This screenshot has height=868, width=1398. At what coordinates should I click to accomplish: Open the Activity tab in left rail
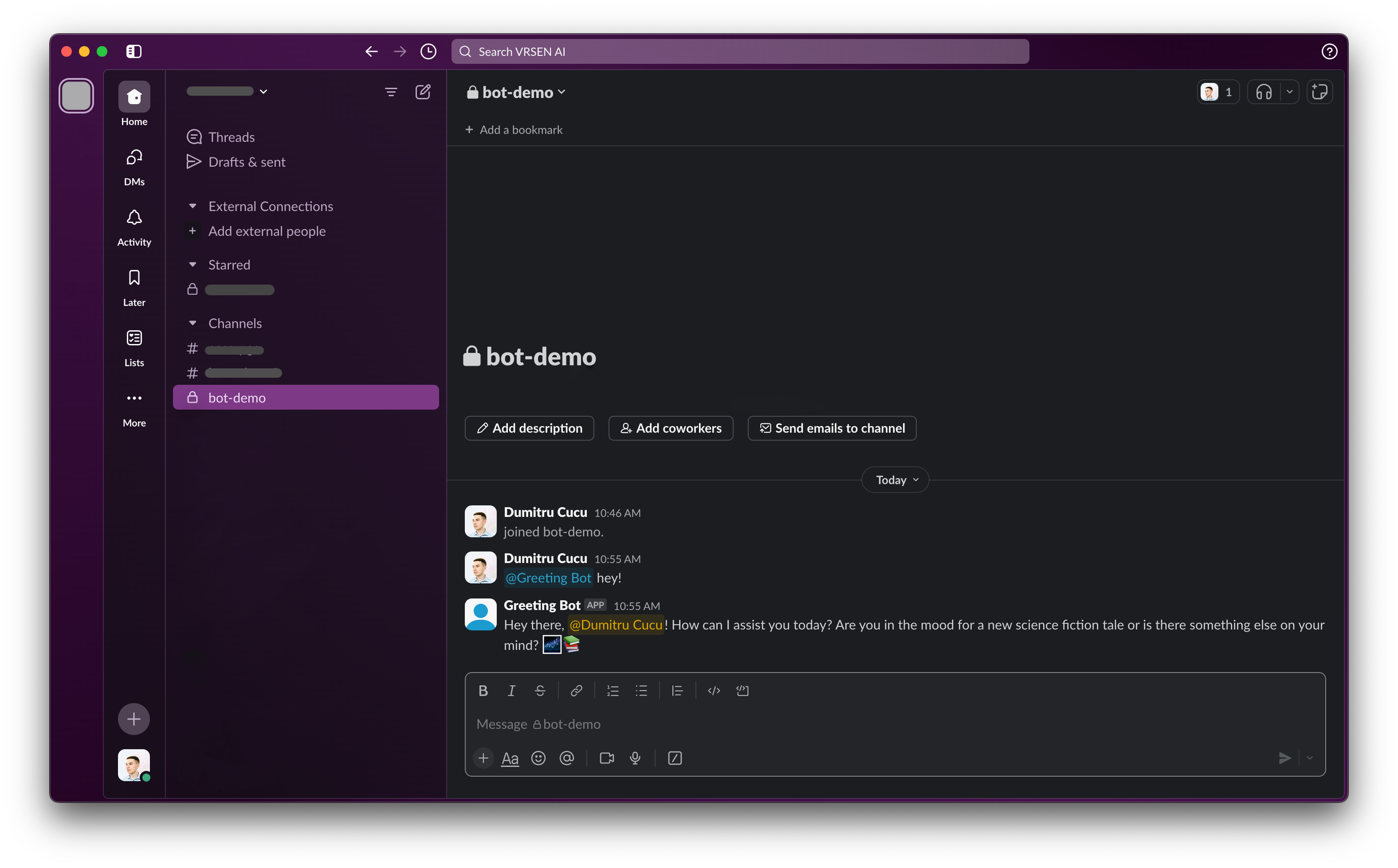click(134, 227)
